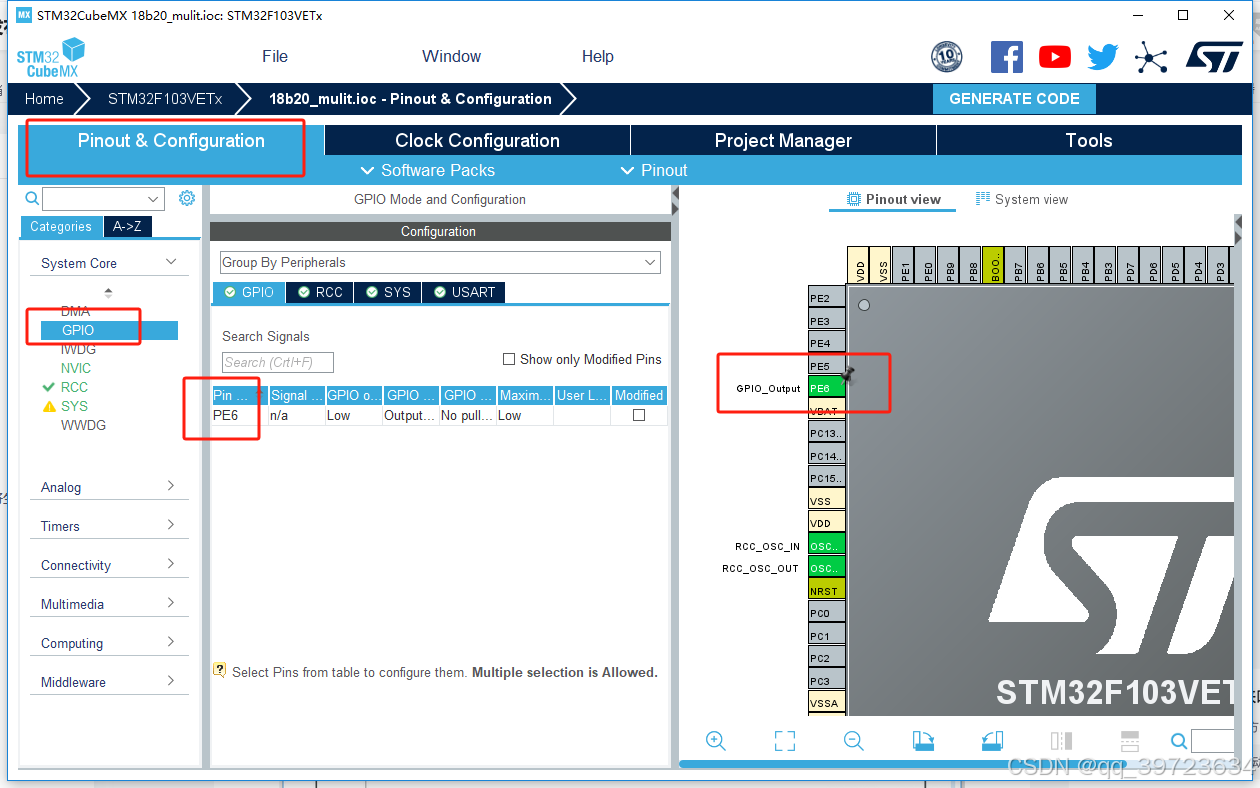
Task: Click the Search Signals input field
Action: click(277, 362)
